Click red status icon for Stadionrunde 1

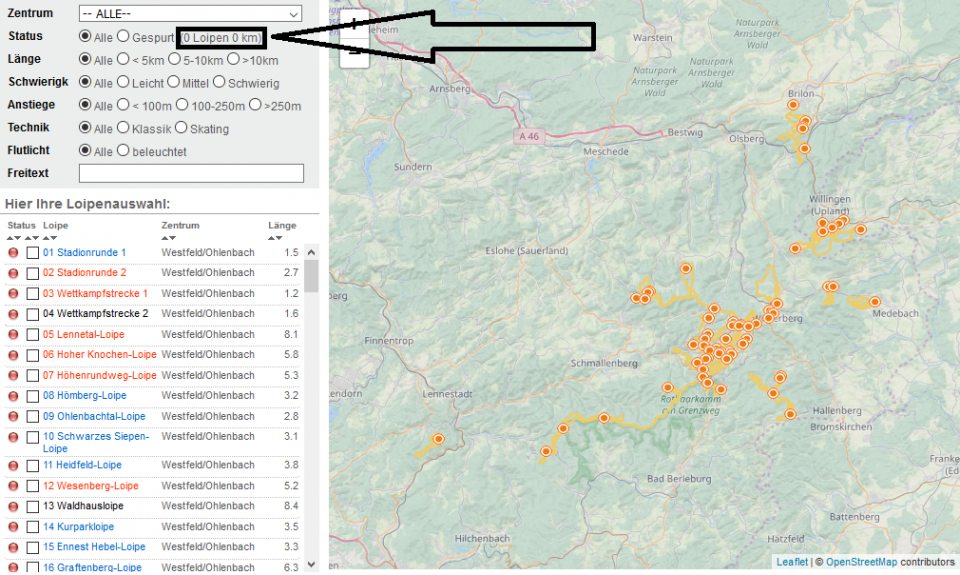pos(14,253)
